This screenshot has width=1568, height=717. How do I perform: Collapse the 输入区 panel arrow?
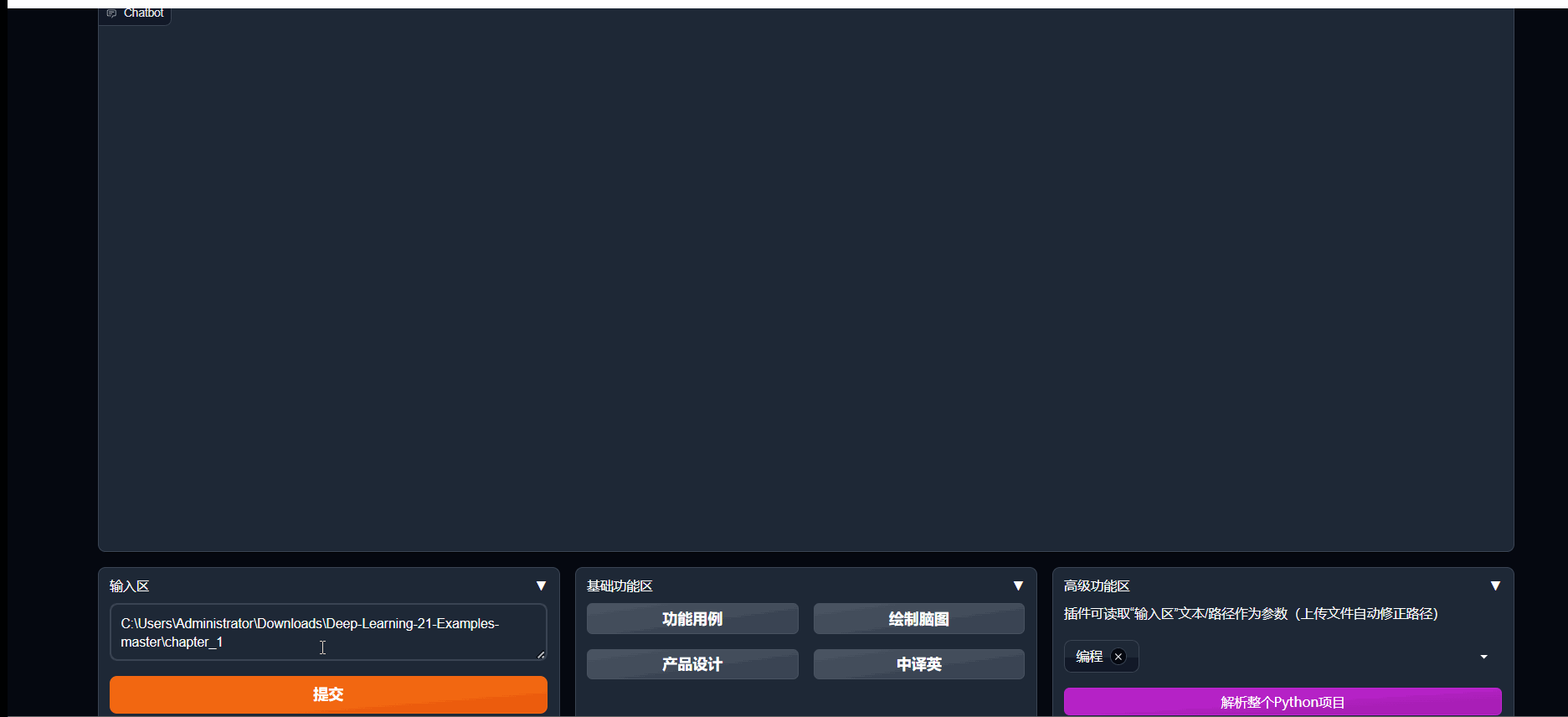tap(541, 585)
